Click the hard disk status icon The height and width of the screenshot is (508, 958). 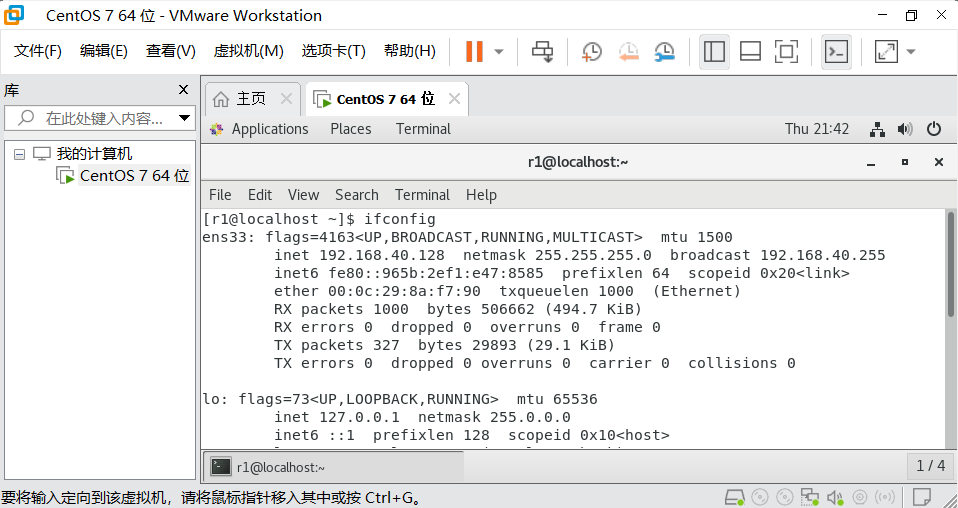coord(735,497)
